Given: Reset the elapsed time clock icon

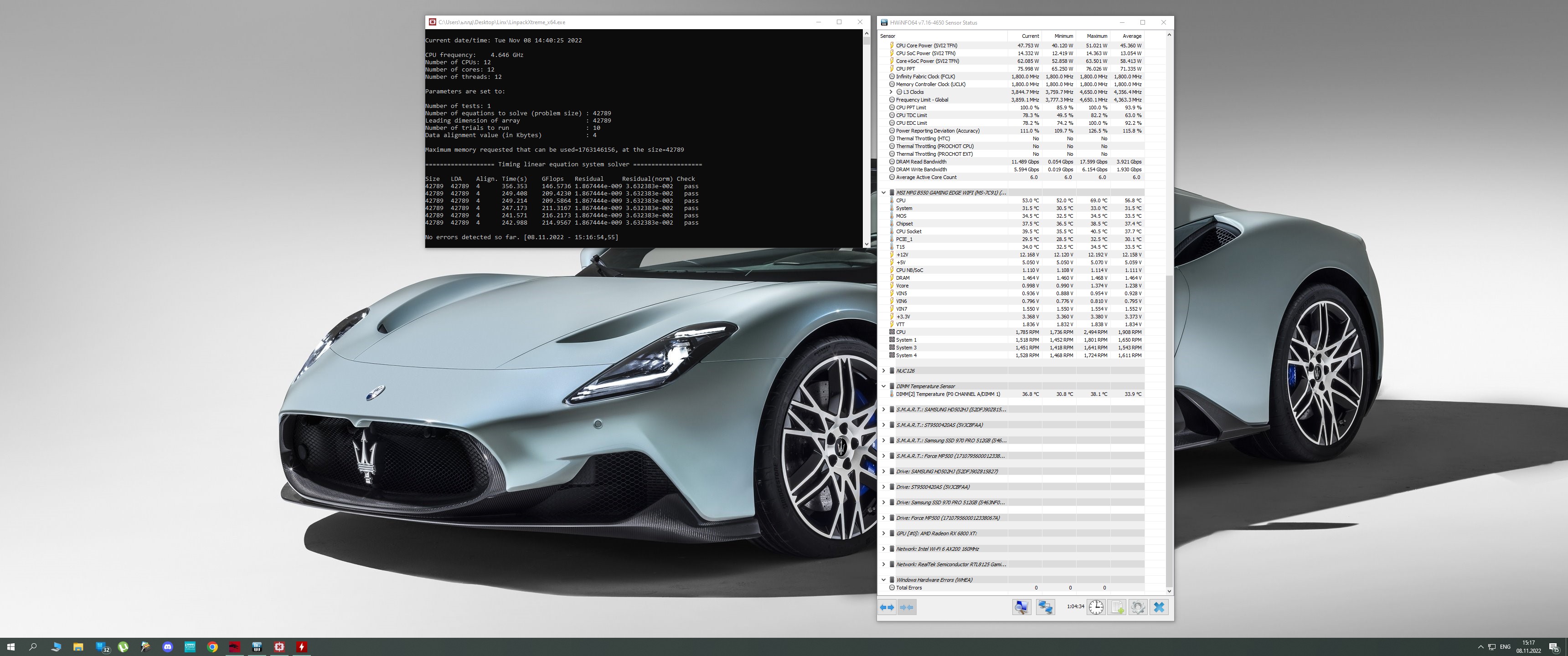Looking at the screenshot, I should [1096, 607].
